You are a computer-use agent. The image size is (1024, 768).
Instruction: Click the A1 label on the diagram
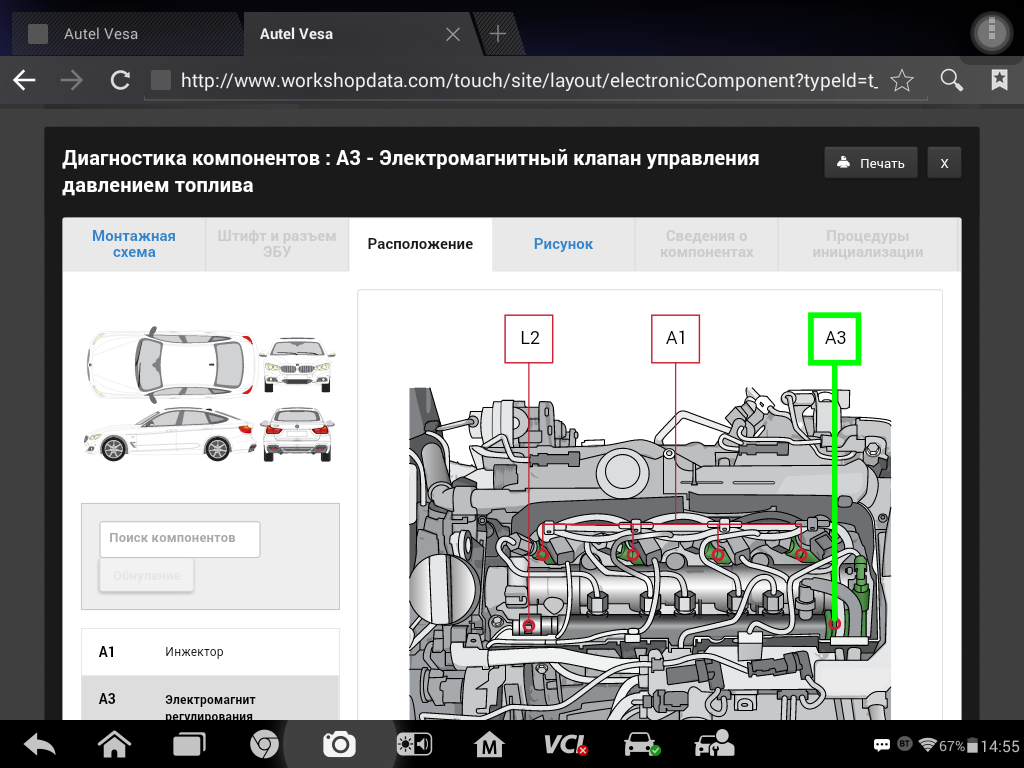pyautogui.click(x=675, y=338)
